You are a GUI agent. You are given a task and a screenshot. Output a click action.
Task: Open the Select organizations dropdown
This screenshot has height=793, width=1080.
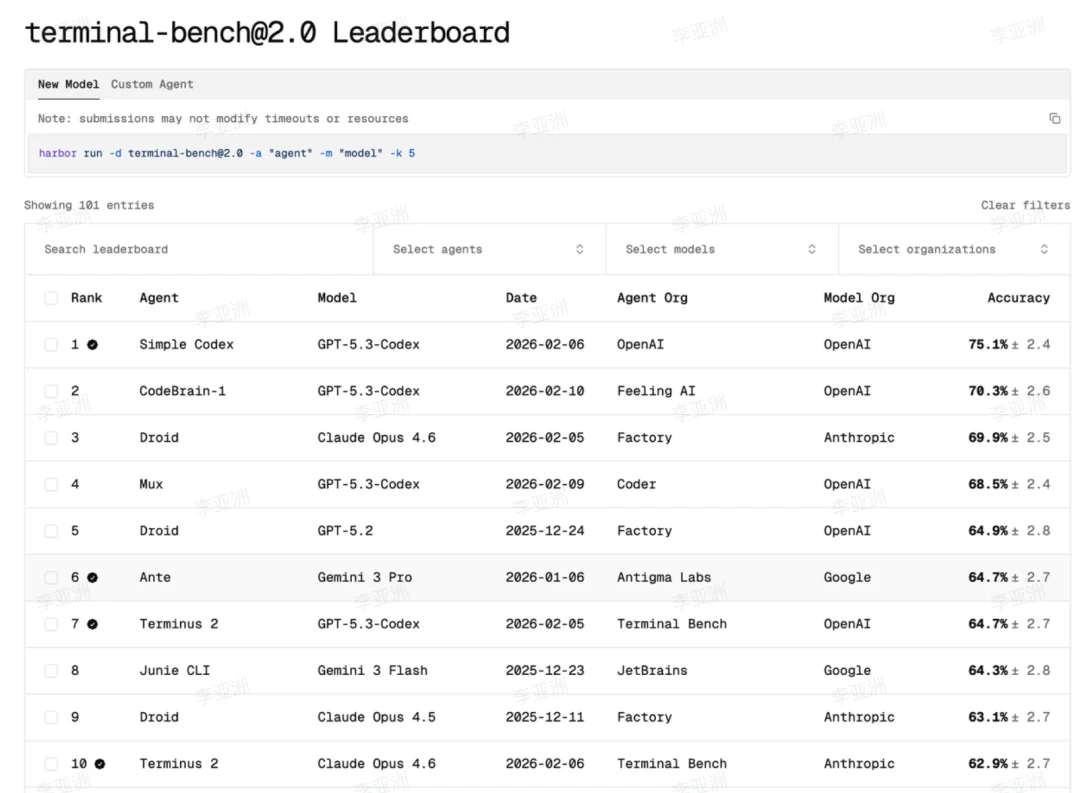tap(953, 249)
